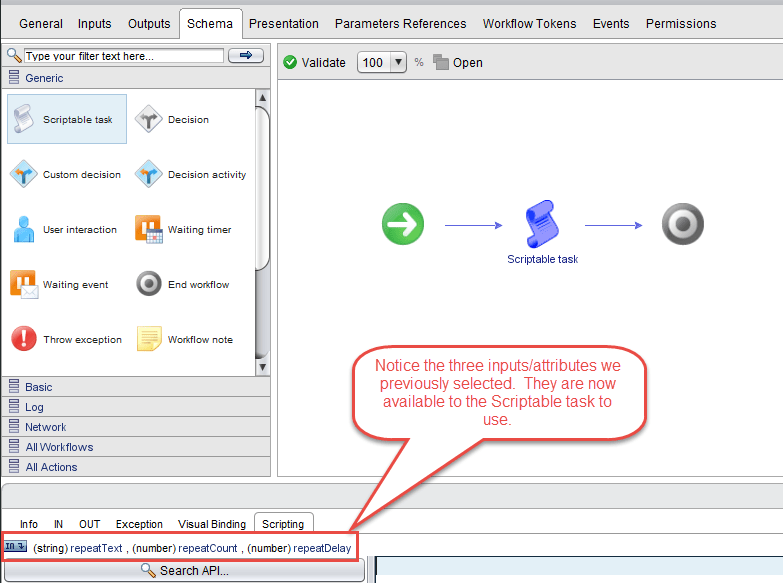Switch to the Presentation tab

click(x=284, y=23)
